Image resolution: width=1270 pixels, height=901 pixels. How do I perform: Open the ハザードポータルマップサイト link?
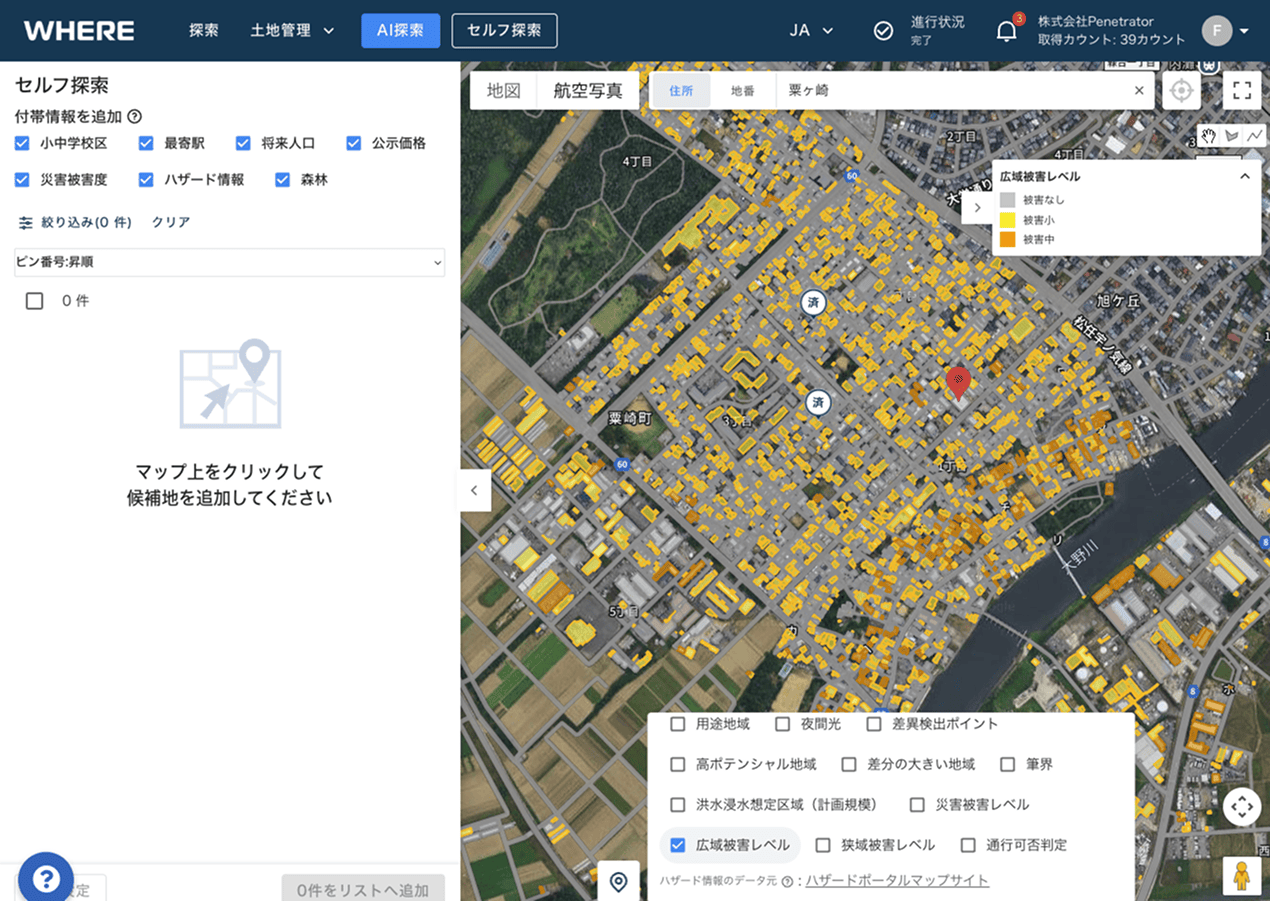[897, 880]
